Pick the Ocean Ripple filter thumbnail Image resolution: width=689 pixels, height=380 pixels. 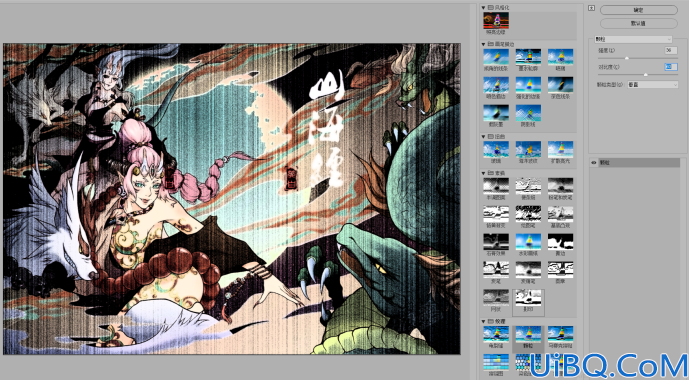click(x=528, y=149)
